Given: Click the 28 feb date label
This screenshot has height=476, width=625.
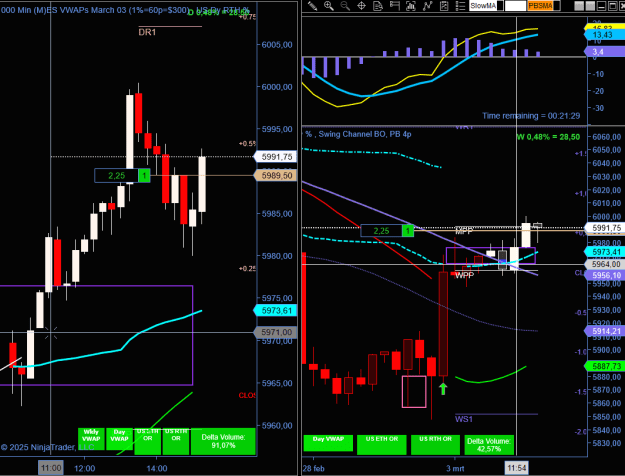Looking at the screenshot, I should point(314,468).
